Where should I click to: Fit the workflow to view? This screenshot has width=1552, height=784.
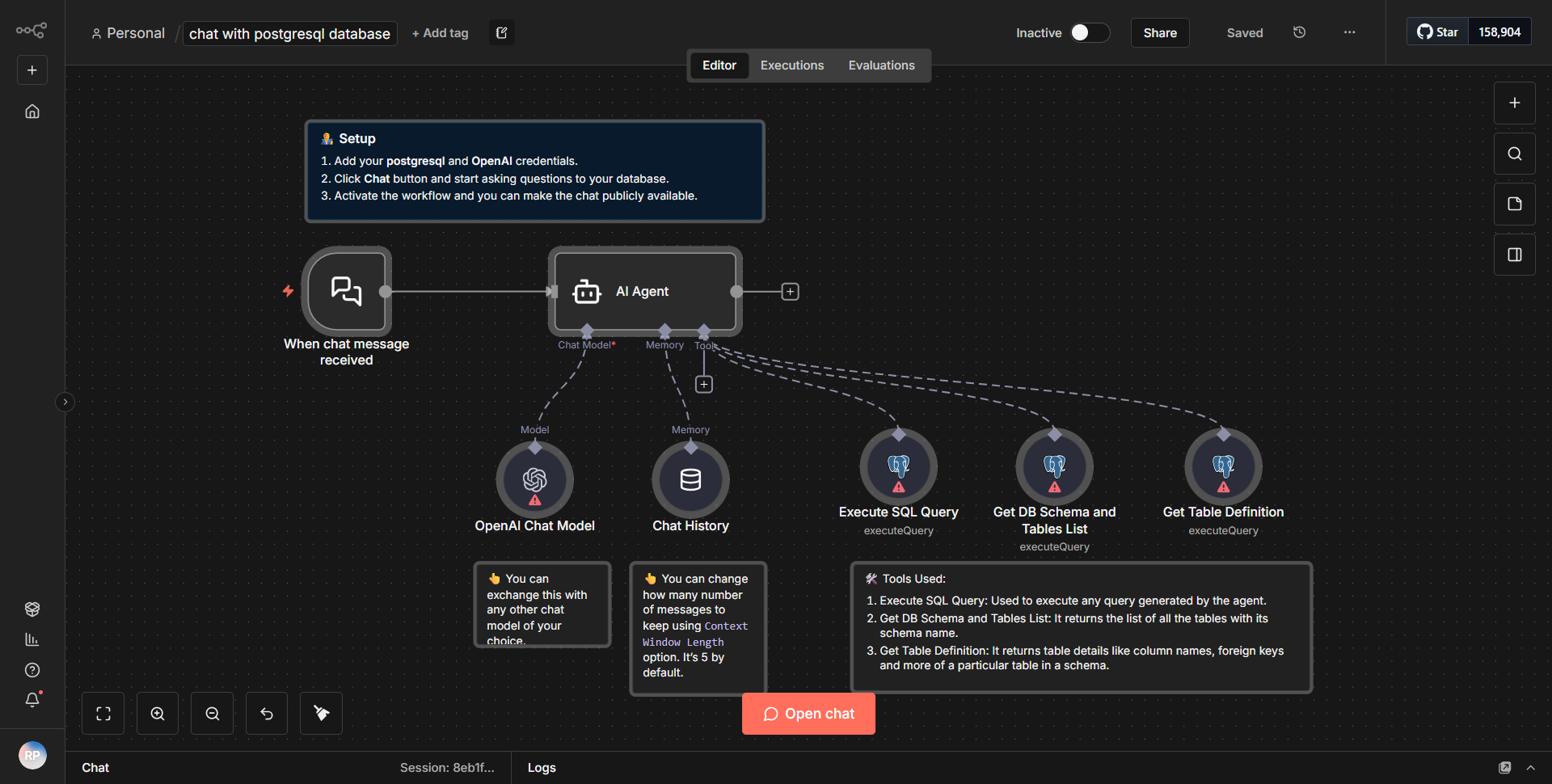point(103,713)
